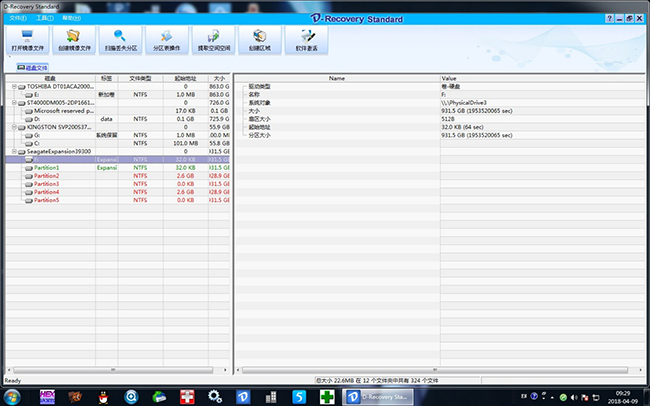Viewport: 650px width, 406px height.
Task: Collapse the ST4000DM005 disk node
Action: tap(14, 103)
